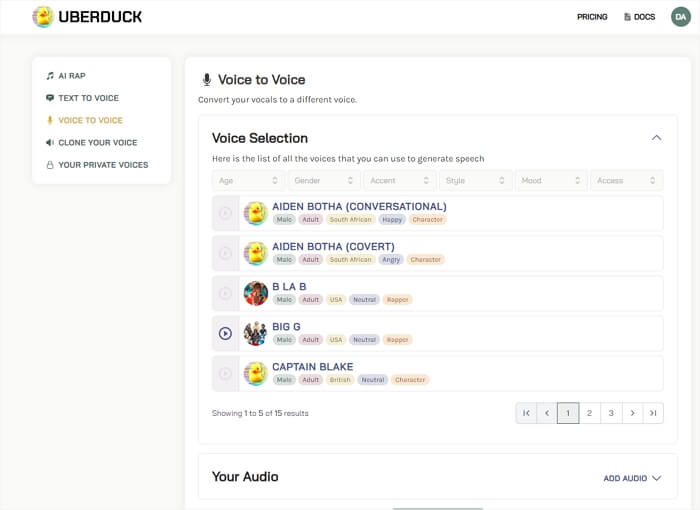Viewport: 700px width, 510px height.
Task: Click the music note icon beside AI RAP
Action: (x=50, y=76)
